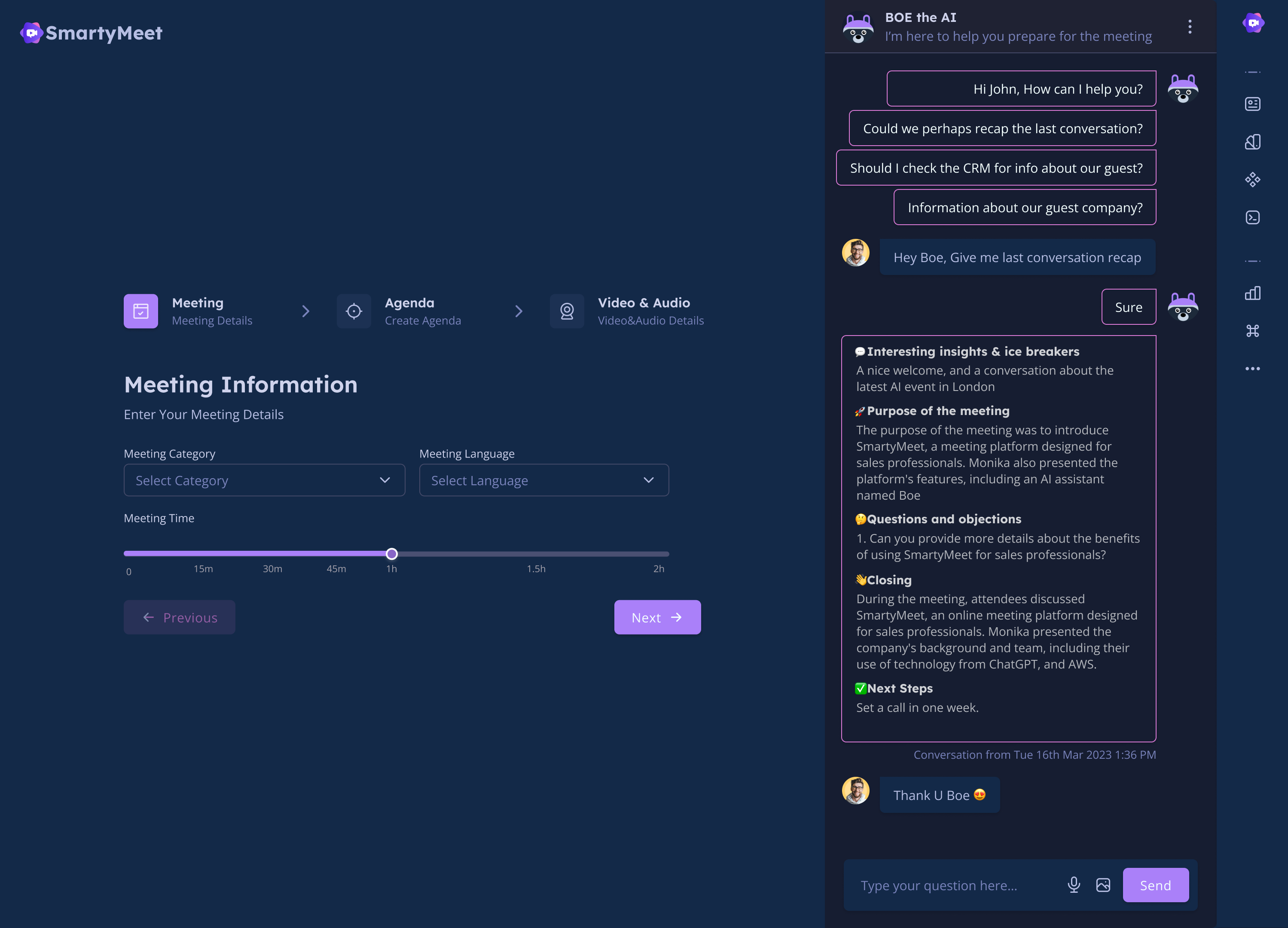Click the 'Meeting Language' label
This screenshot has width=1288, height=928.
(x=467, y=454)
